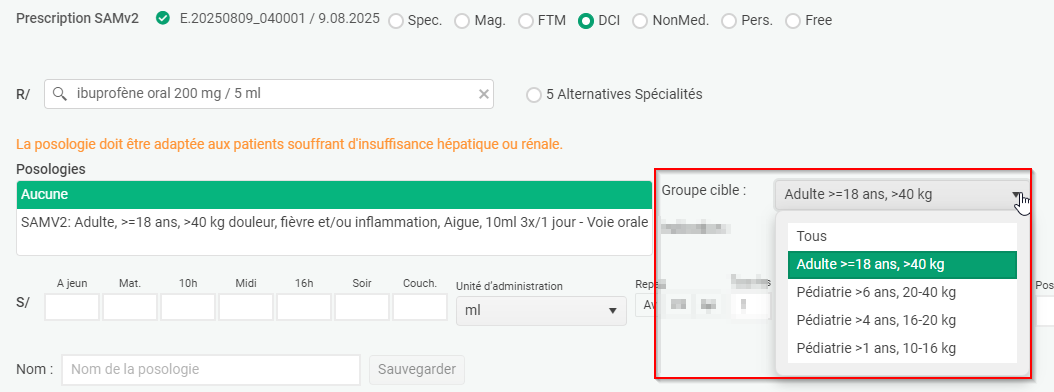Pick the Free prescription option
Viewport: 1054px width, 392px height.
[x=793, y=22]
